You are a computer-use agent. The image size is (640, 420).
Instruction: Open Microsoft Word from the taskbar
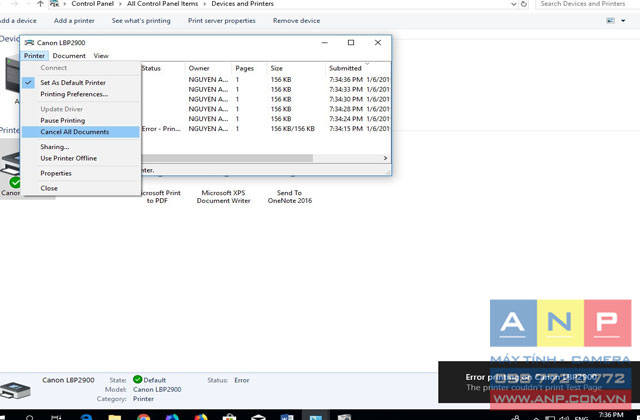(x=287, y=417)
